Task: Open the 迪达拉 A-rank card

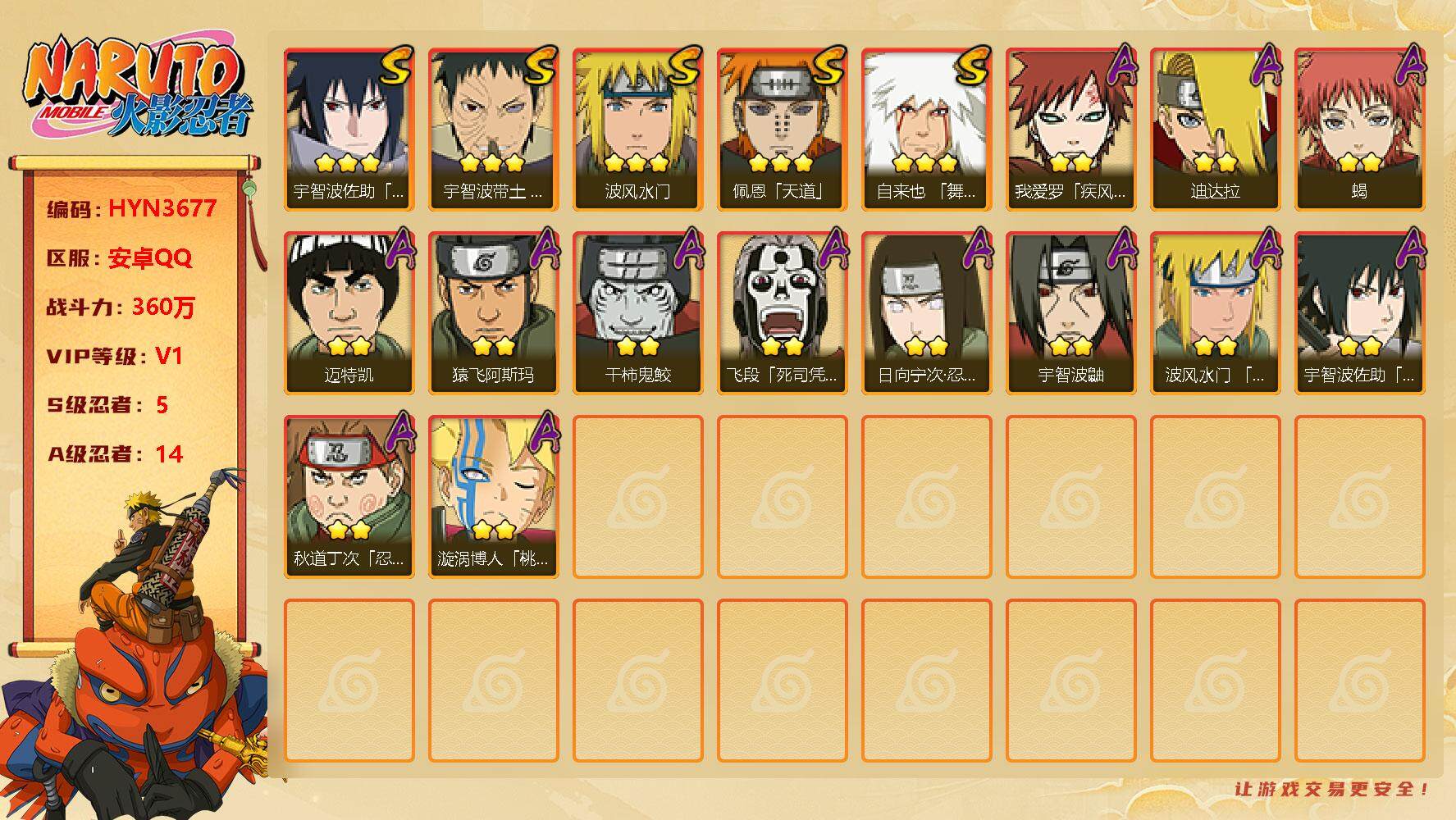Action: [1215, 130]
